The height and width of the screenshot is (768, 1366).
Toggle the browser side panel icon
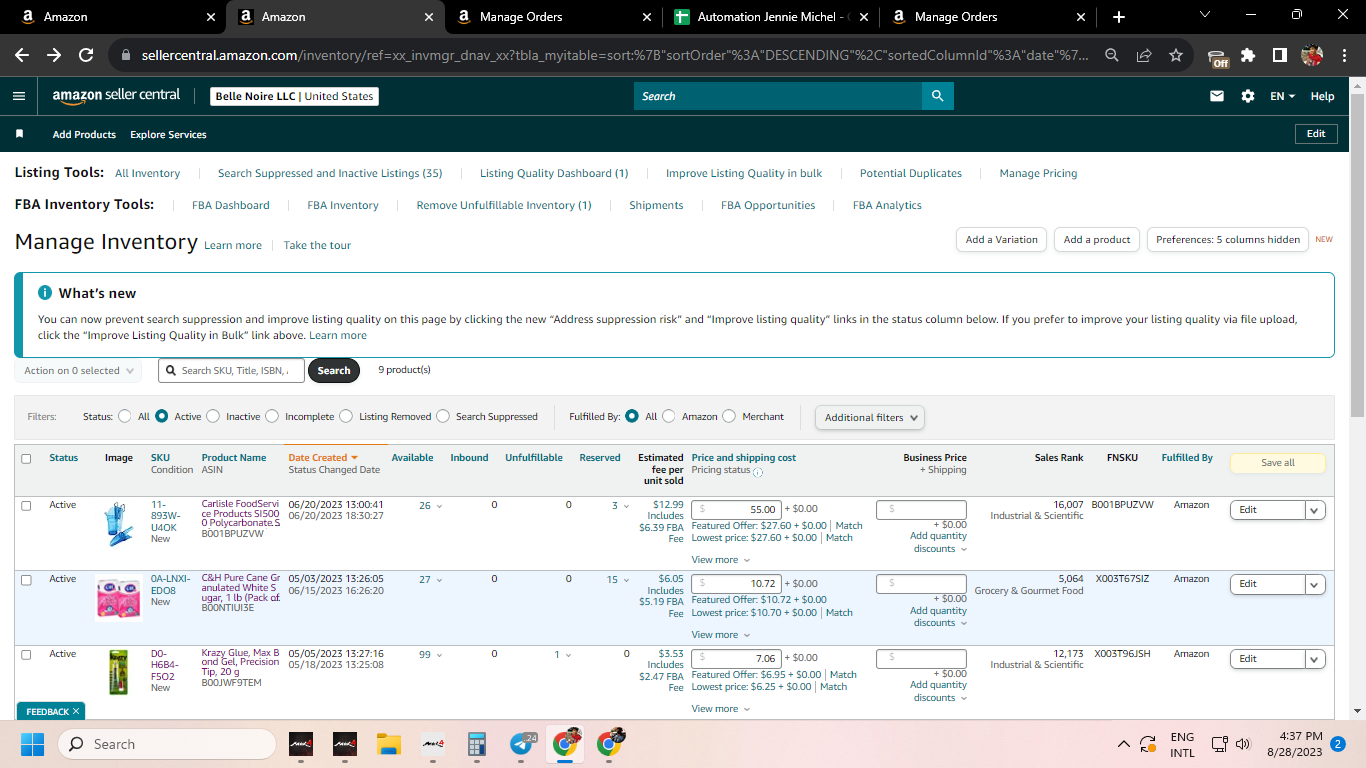[x=1279, y=55]
